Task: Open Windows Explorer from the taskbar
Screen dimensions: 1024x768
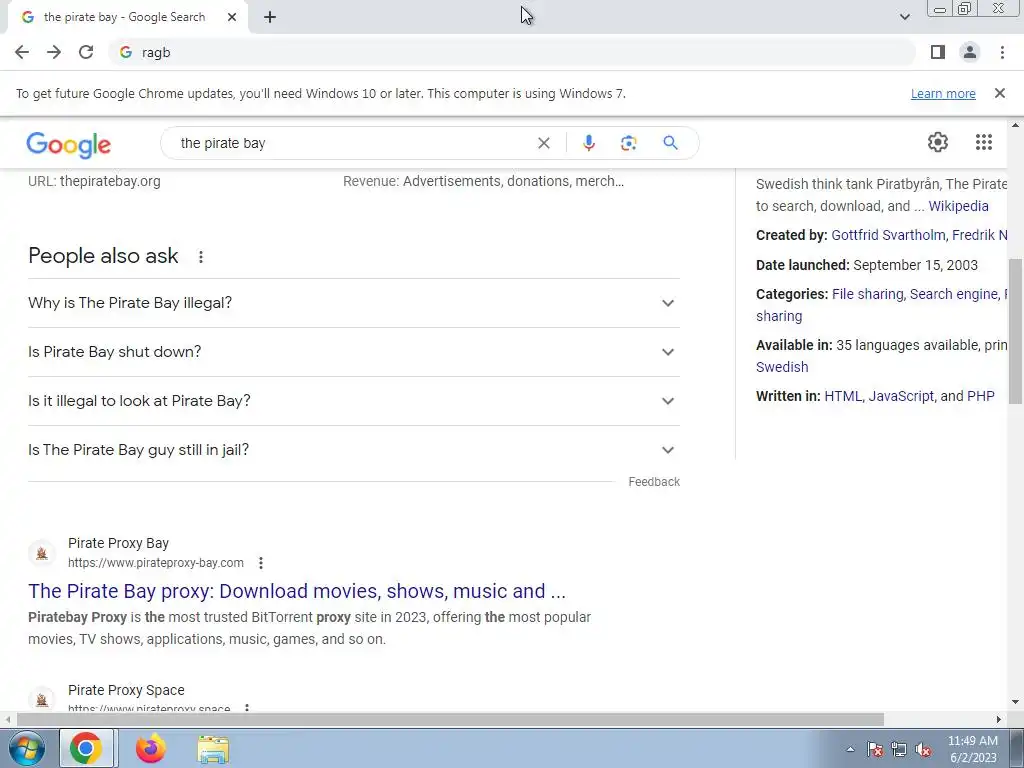Action: click(x=213, y=749)
